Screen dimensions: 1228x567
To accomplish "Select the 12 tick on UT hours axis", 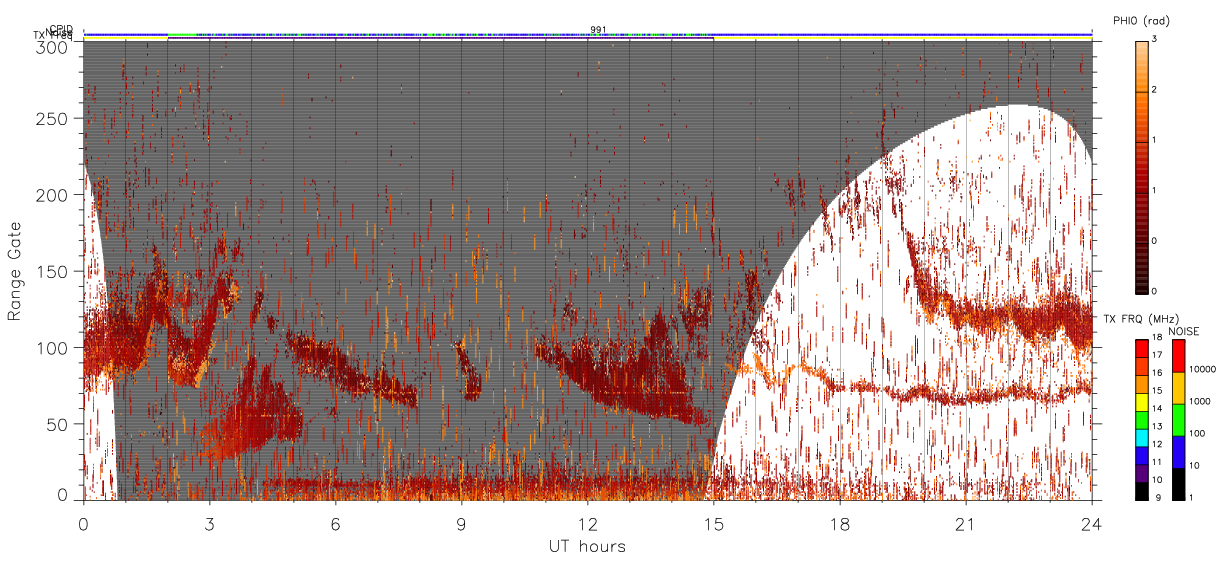I will (588, 523).
